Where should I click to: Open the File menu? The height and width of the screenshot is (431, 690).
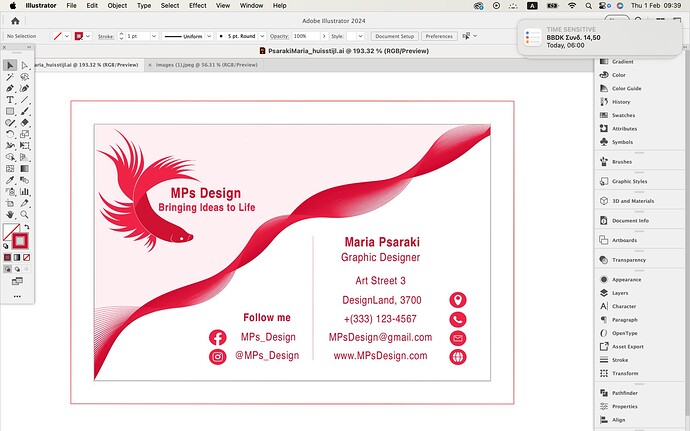pyautogui.click(x=71, y=6)
